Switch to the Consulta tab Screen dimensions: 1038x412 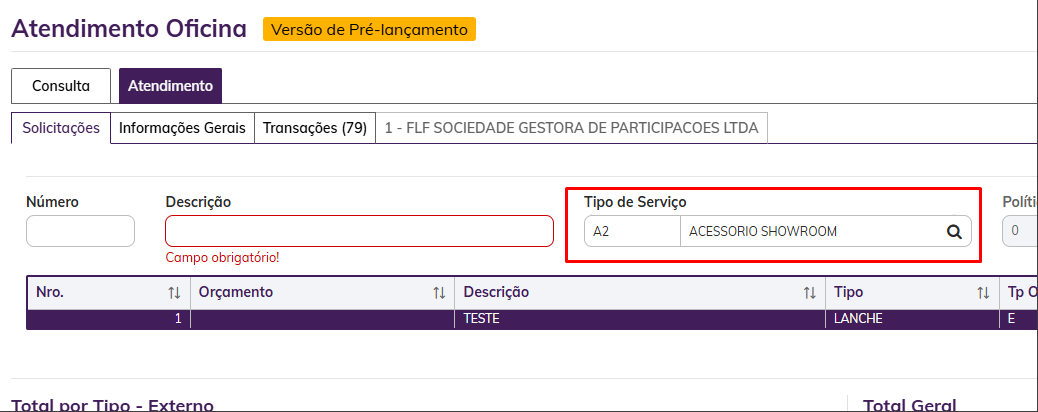pos(61,86)
